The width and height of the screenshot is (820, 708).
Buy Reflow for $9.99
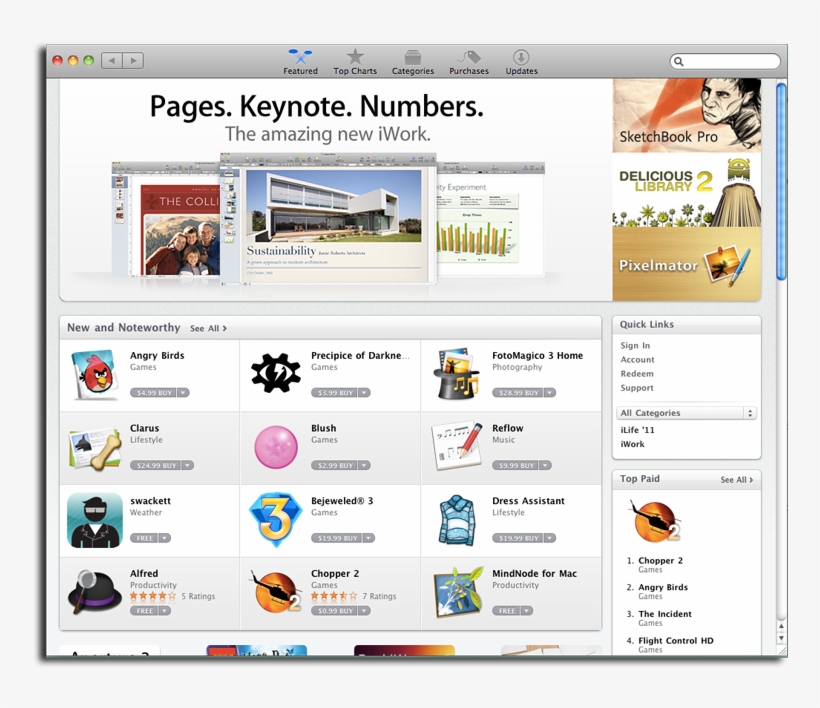515,465
